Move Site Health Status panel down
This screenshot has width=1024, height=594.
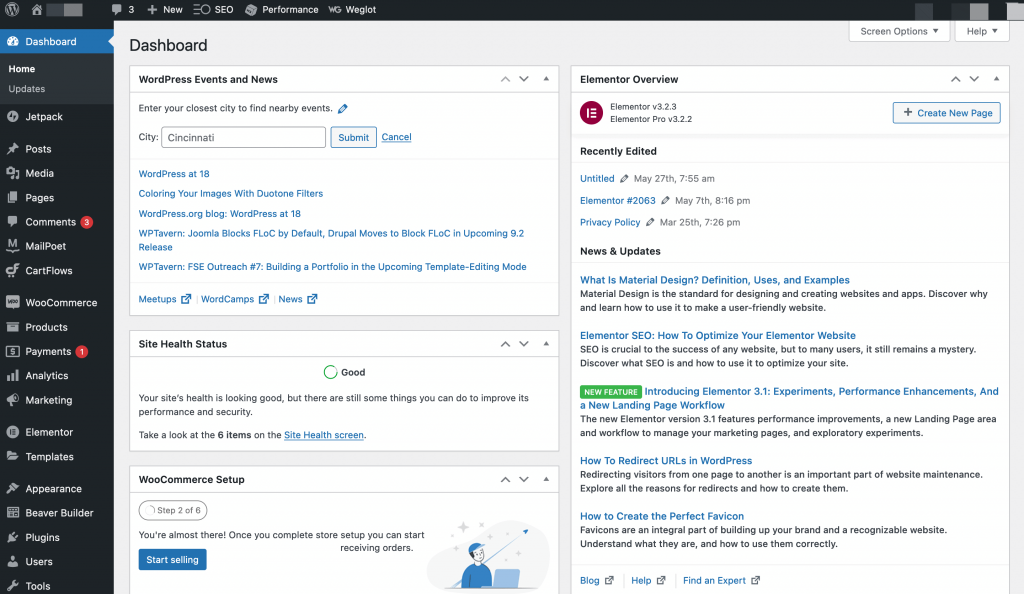click(524, 343)
